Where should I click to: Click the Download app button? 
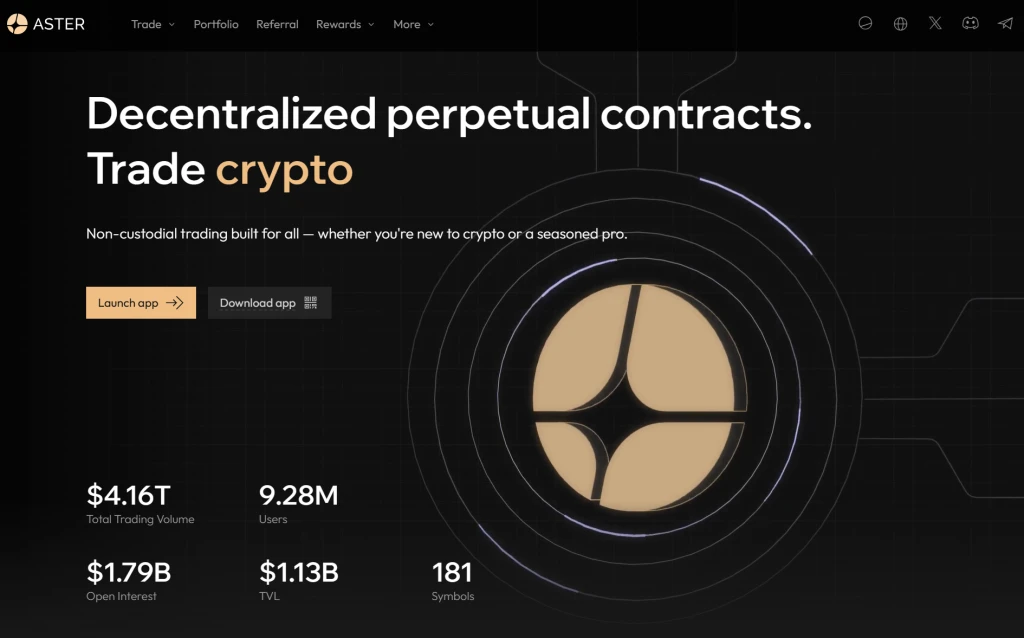(x=269, y=302)
